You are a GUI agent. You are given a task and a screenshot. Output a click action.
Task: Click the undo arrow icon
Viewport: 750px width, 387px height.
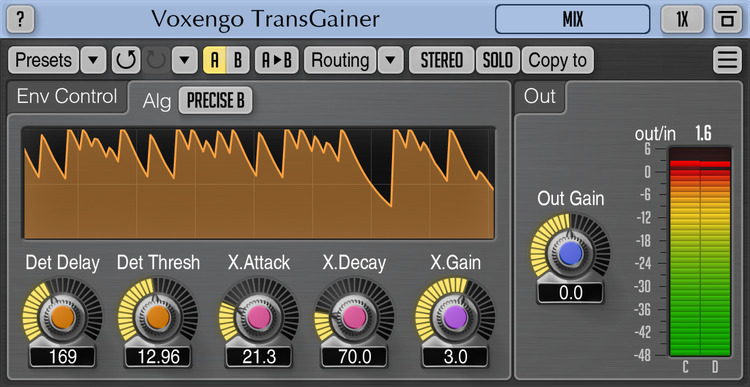coord(126,60)
